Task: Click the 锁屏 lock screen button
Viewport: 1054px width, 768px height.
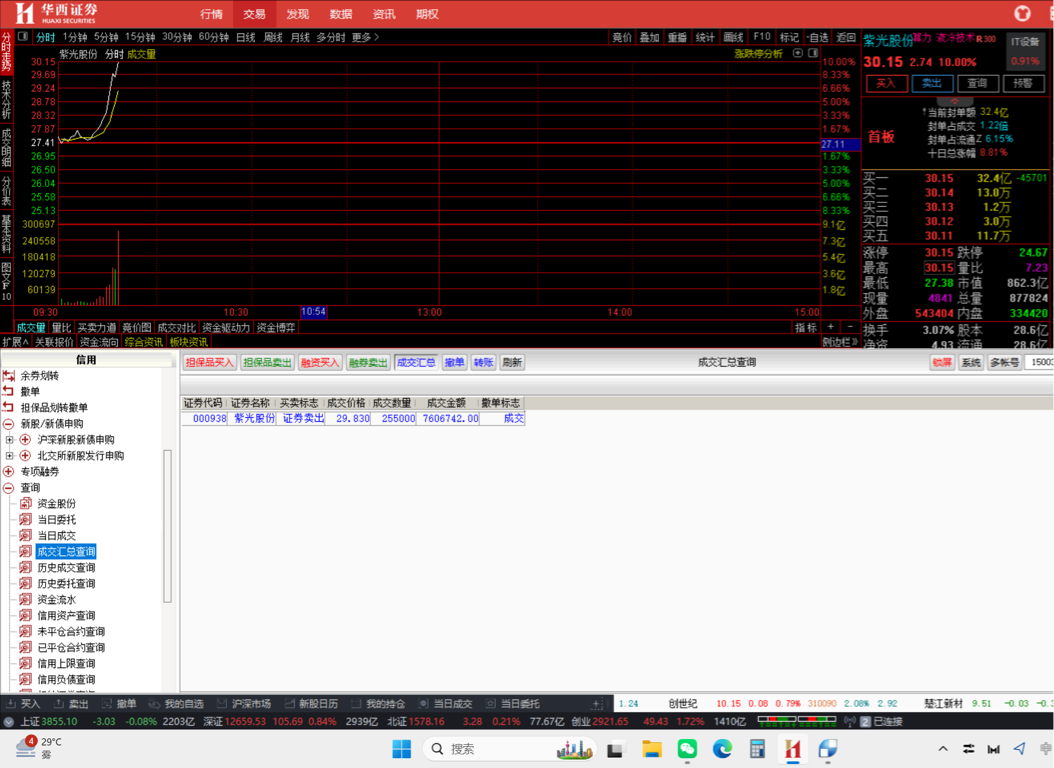Action: (942, 362)
